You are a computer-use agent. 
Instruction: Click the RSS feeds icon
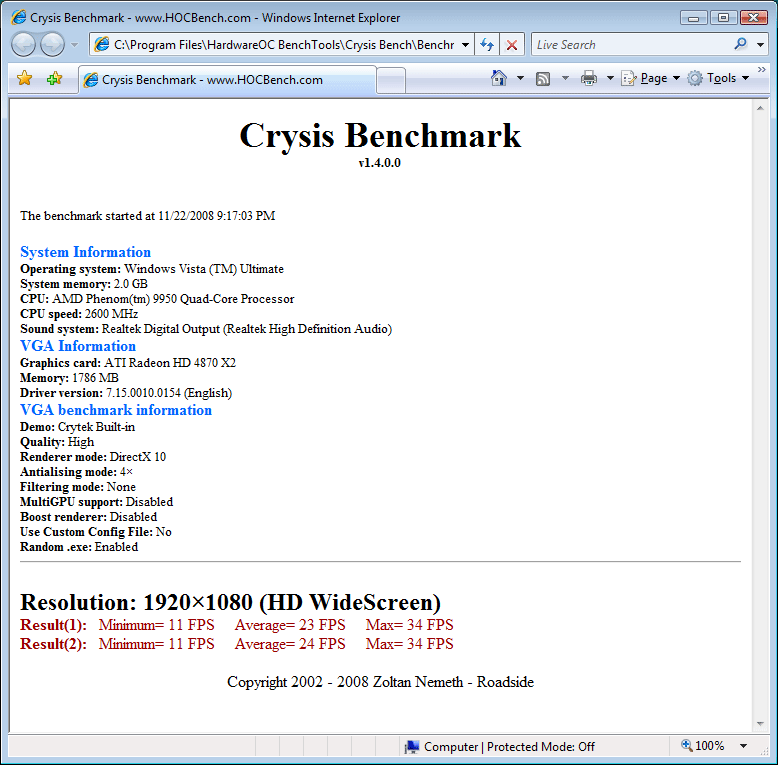coord(543,78)
